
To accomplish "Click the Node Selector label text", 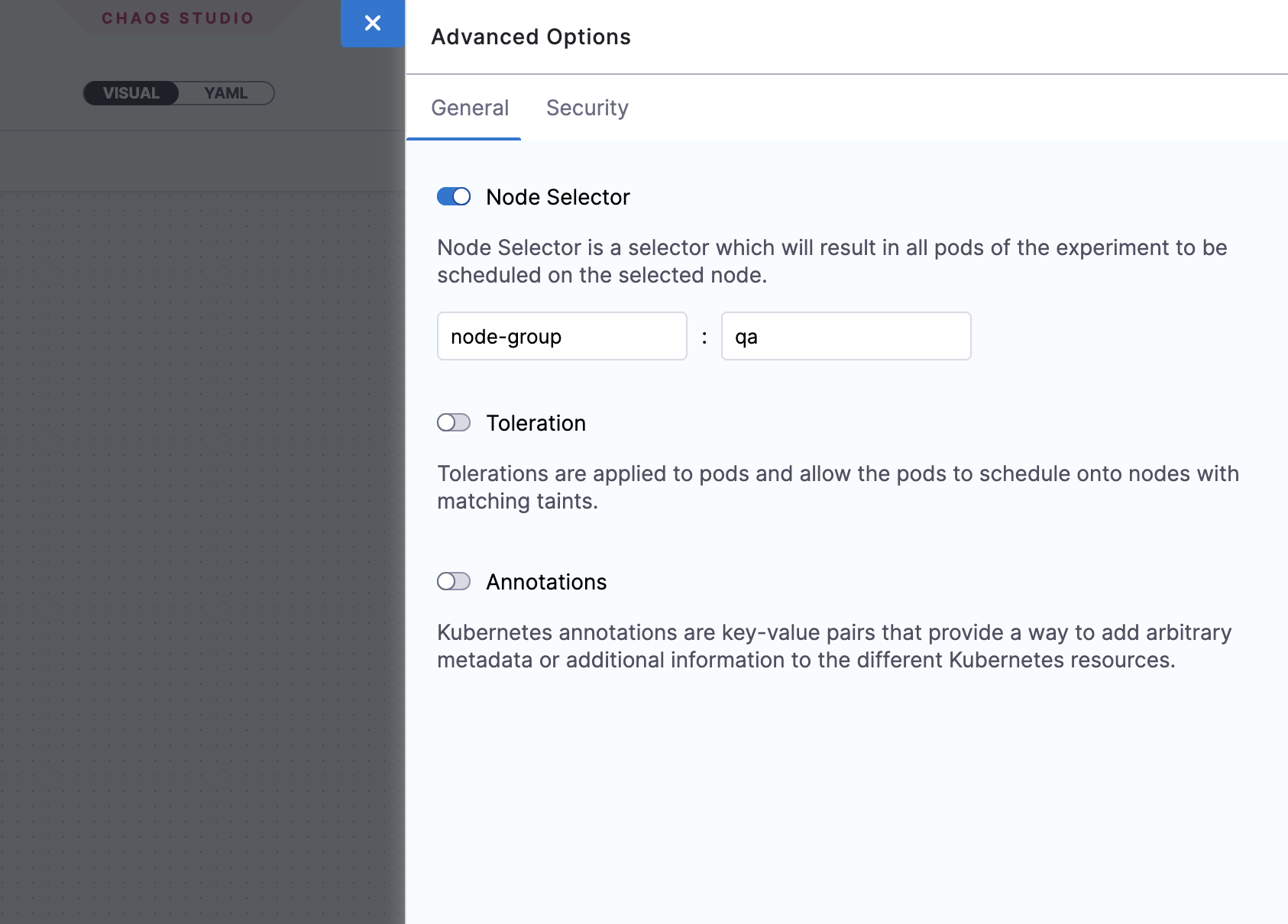I will click(x=557, y=197).
